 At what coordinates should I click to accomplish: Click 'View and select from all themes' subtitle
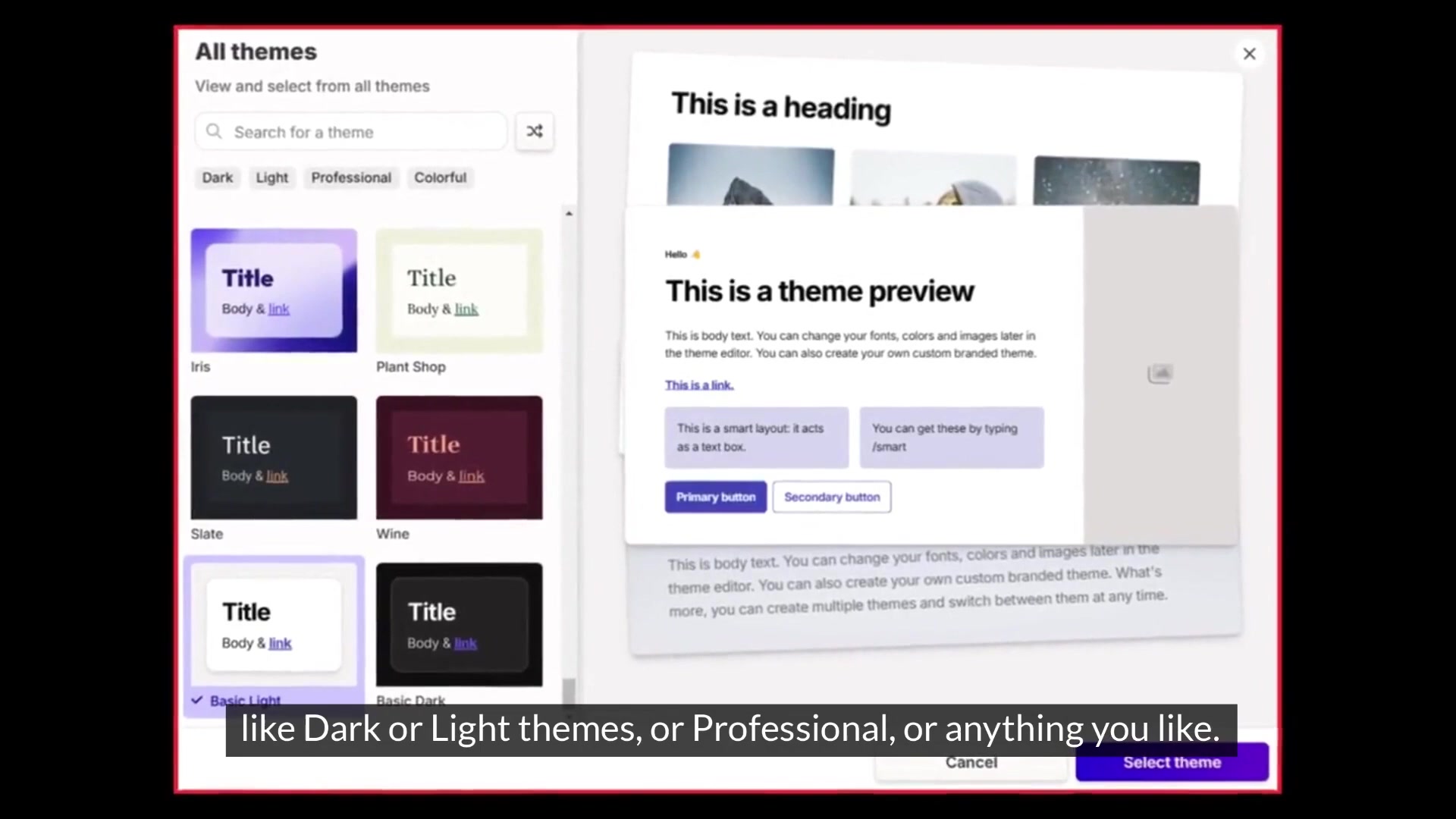(x=312, y=86)
